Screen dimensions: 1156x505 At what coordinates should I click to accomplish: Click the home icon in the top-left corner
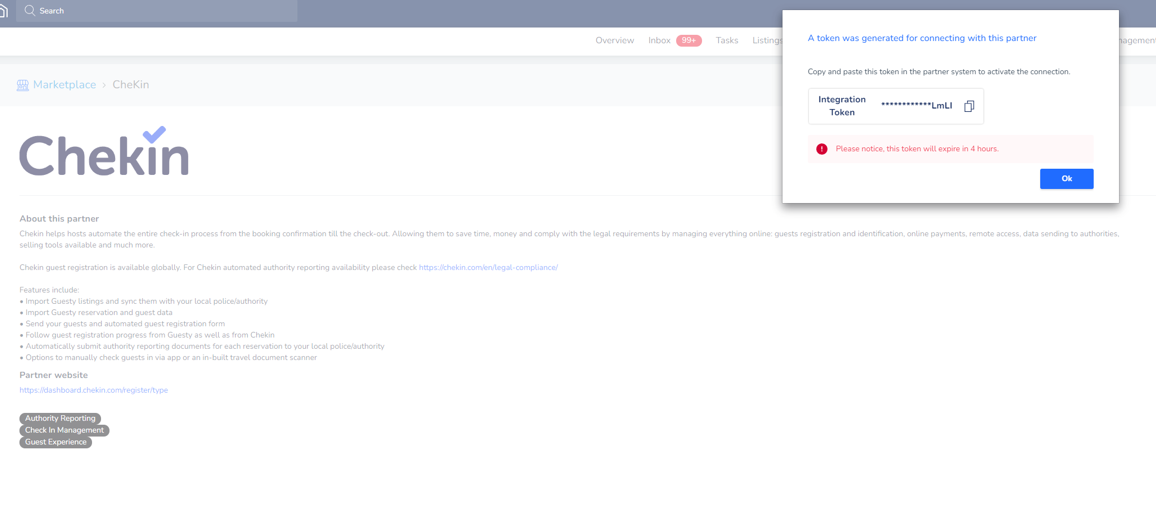coord(4,11)
